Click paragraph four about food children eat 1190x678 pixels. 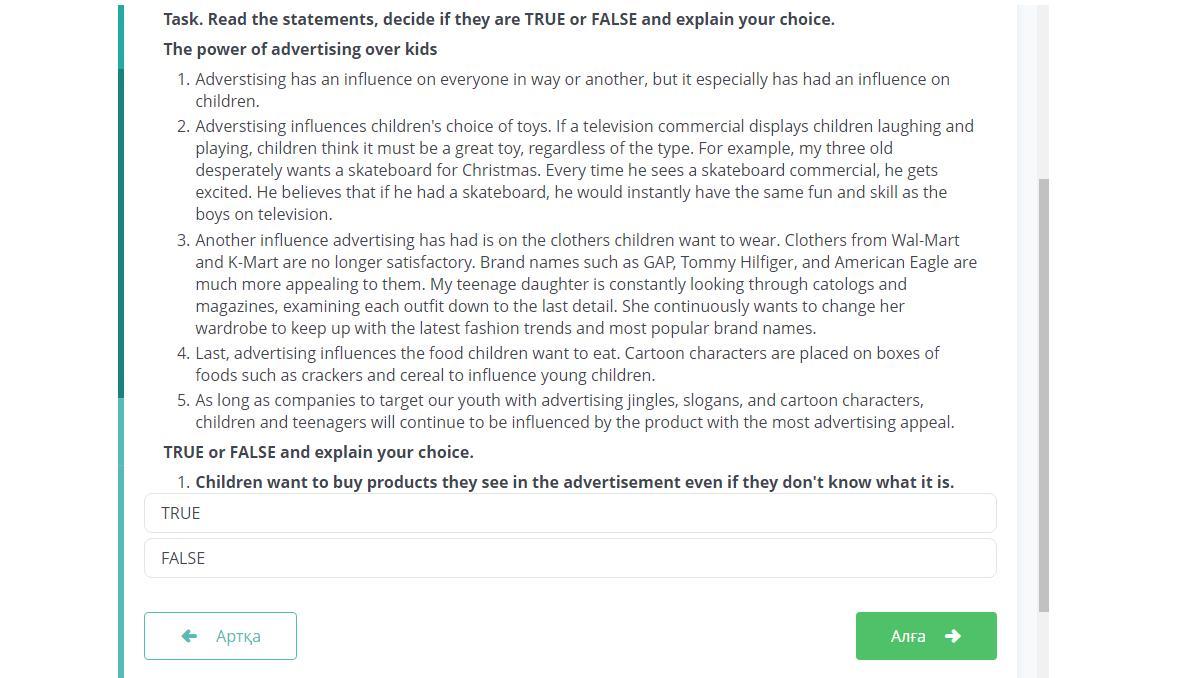(567, 364)
